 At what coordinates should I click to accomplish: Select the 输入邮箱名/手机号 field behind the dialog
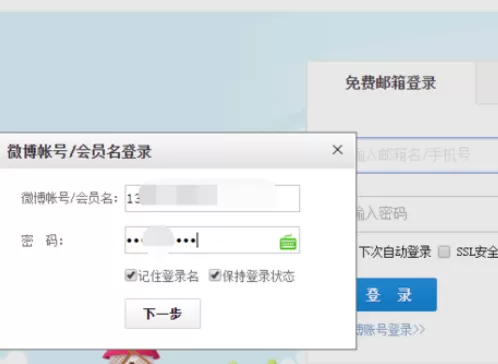point(427,155)
